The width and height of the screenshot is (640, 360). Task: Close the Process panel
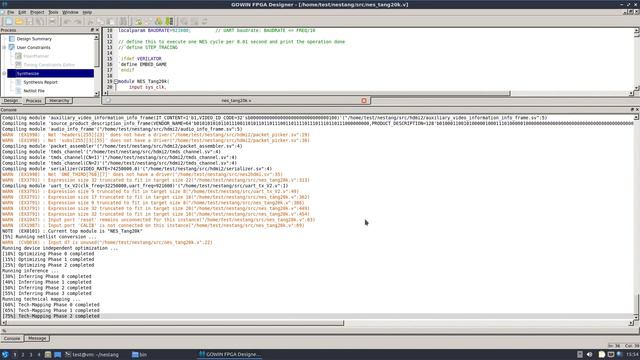97,30
